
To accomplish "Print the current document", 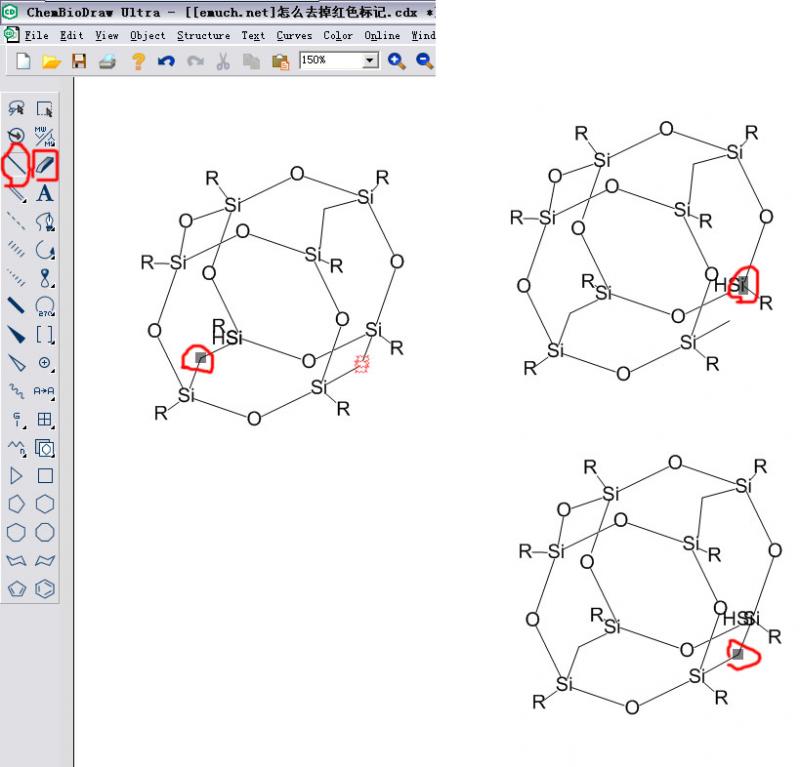I will point(107,62).
